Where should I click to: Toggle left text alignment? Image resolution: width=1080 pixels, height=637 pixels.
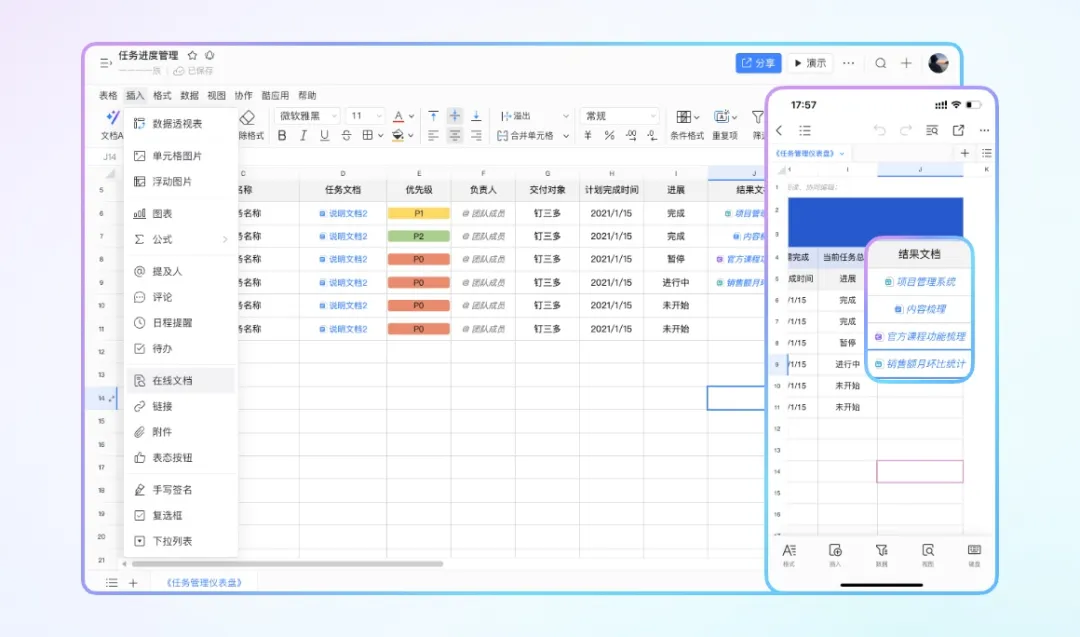tap(433, 136)
